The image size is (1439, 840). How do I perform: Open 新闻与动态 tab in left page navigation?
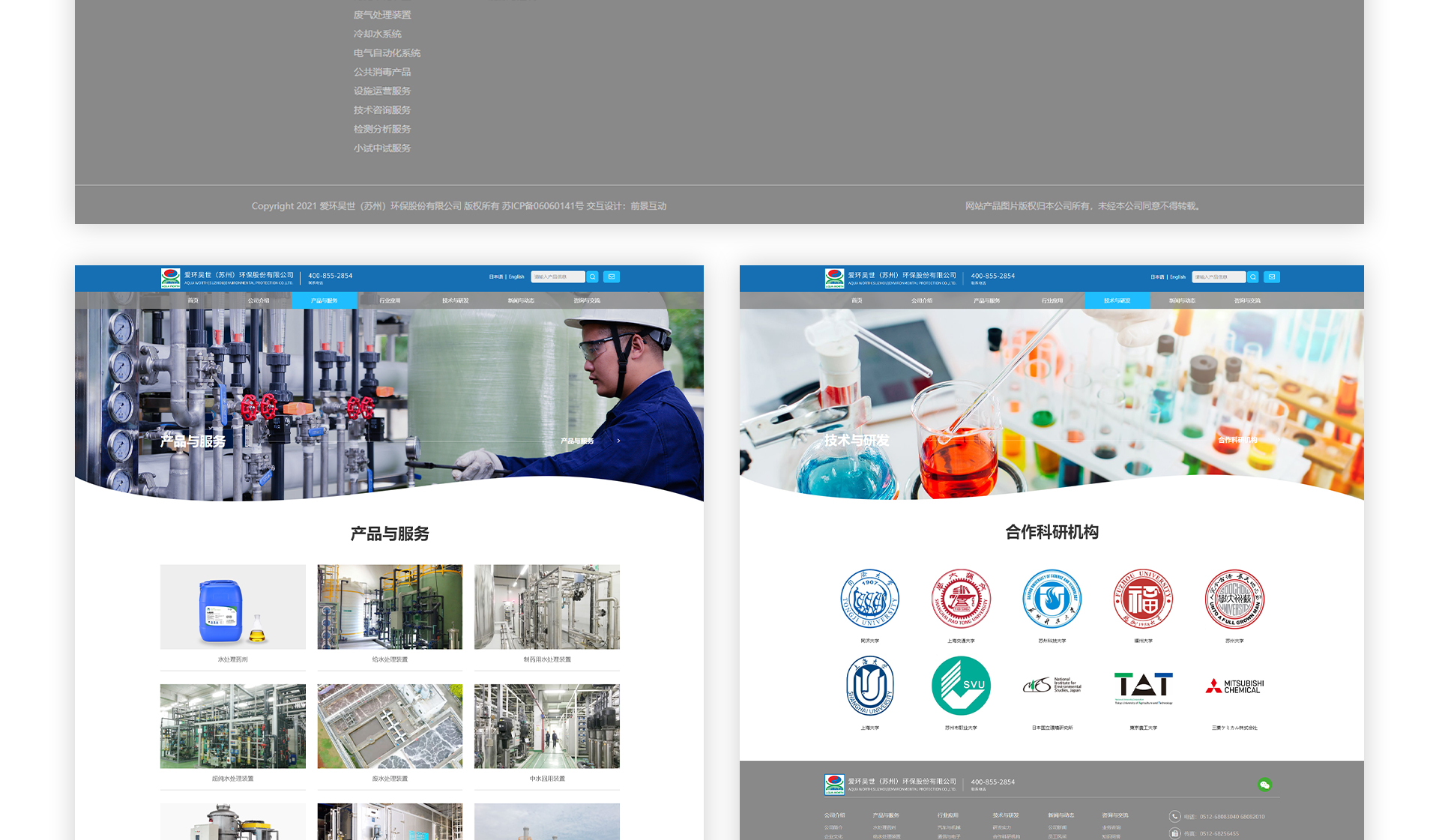[x=521, y=300]
